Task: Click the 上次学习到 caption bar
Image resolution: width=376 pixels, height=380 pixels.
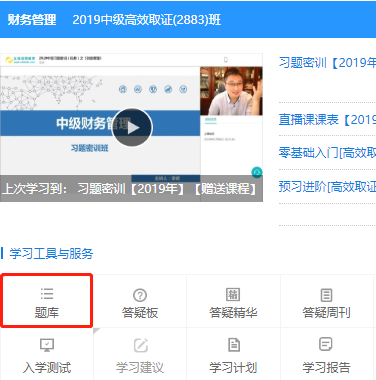Action: pos(131,189)
